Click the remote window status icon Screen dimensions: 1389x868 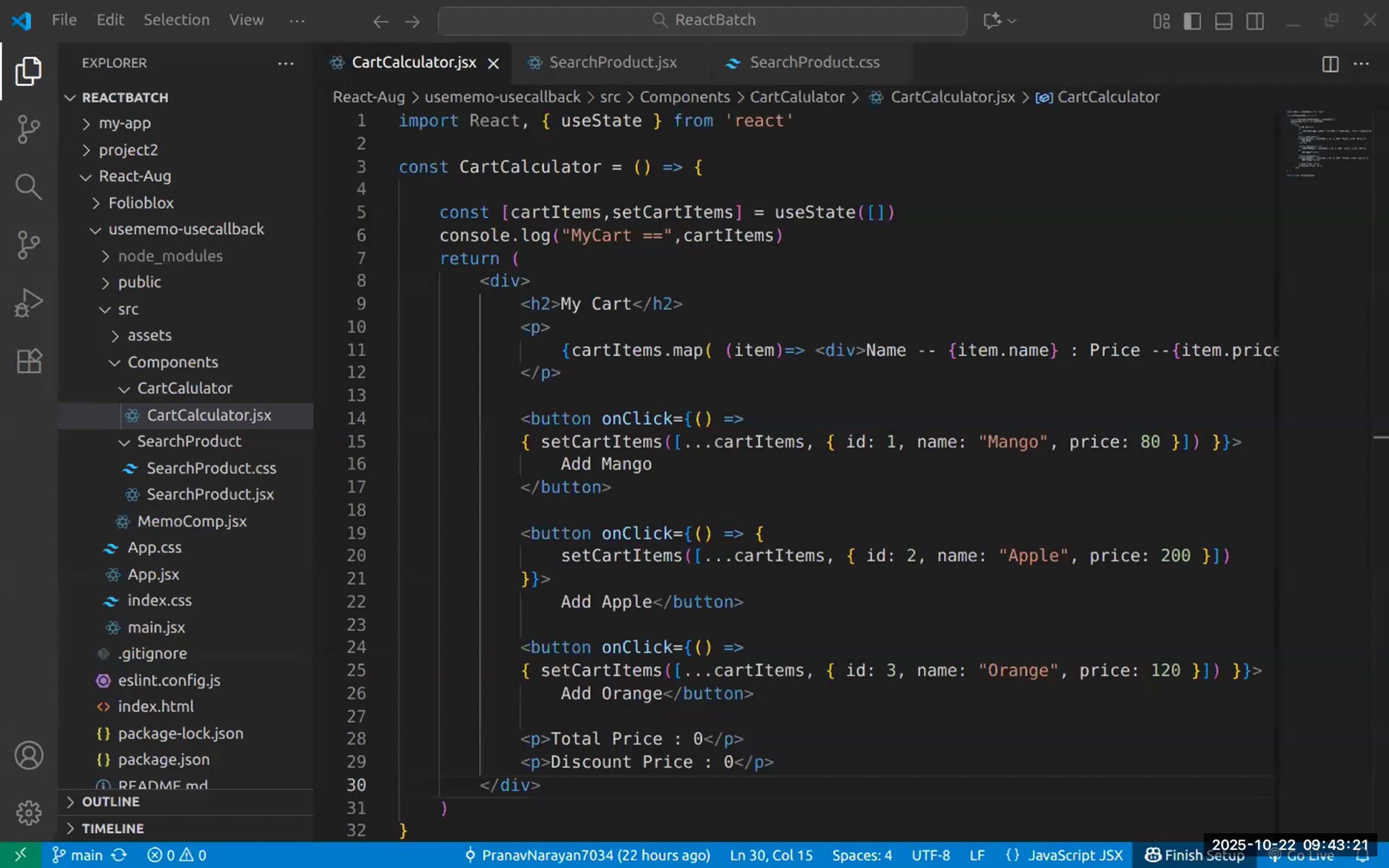pyautogui.click(x=20, y=855)
